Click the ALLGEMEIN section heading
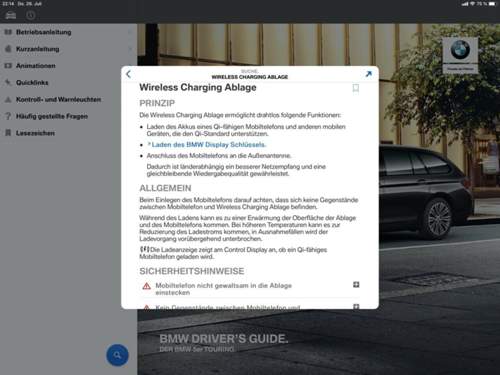500x375 pixels. [x=165, y=188]
